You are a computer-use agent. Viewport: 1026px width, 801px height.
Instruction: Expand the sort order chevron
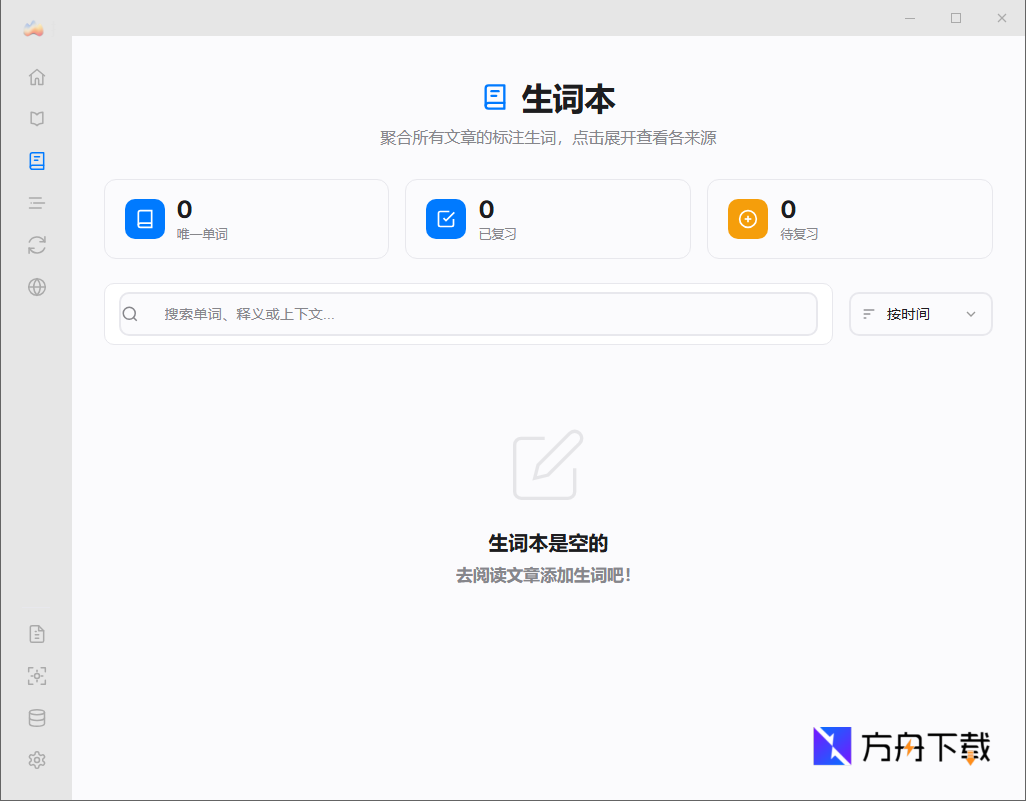969,313
